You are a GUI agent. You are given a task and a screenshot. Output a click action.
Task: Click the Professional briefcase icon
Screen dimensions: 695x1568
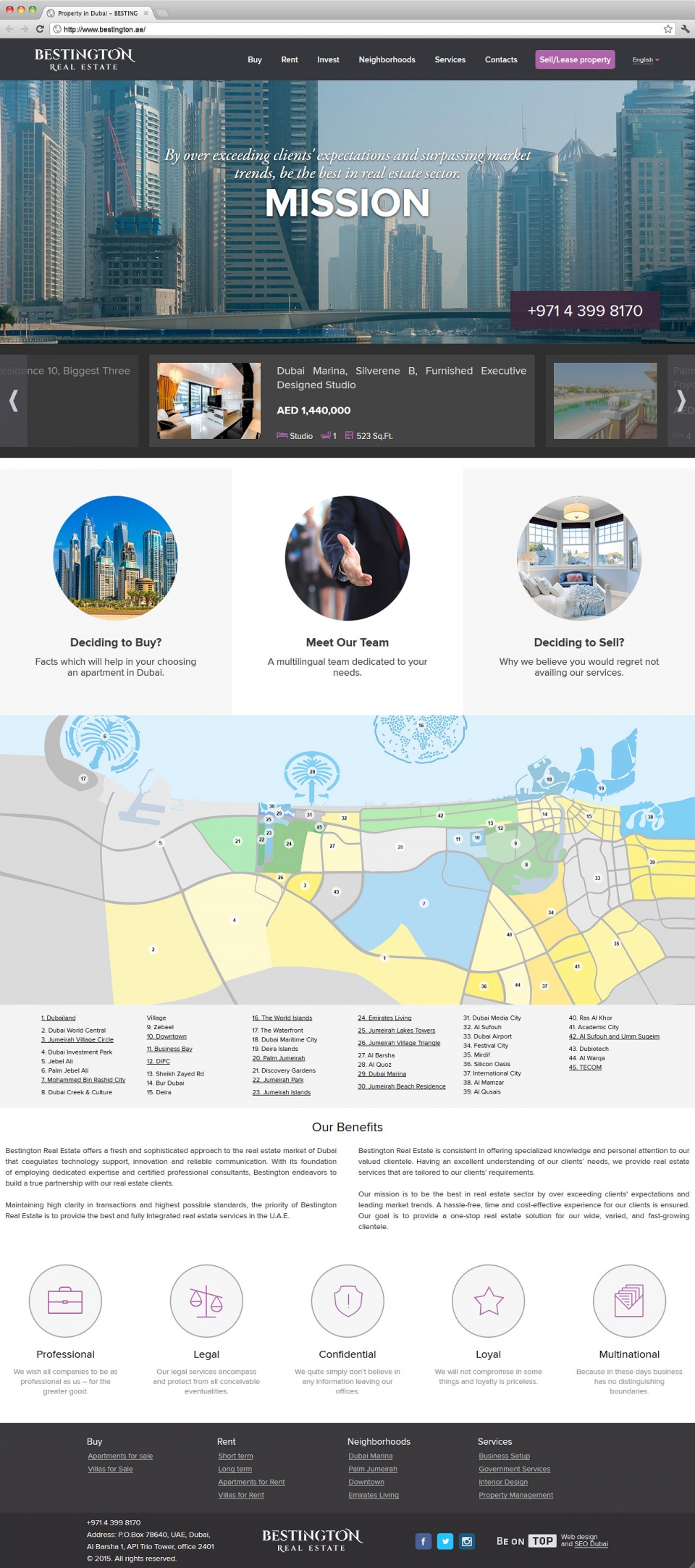[x=65, y=1301]
